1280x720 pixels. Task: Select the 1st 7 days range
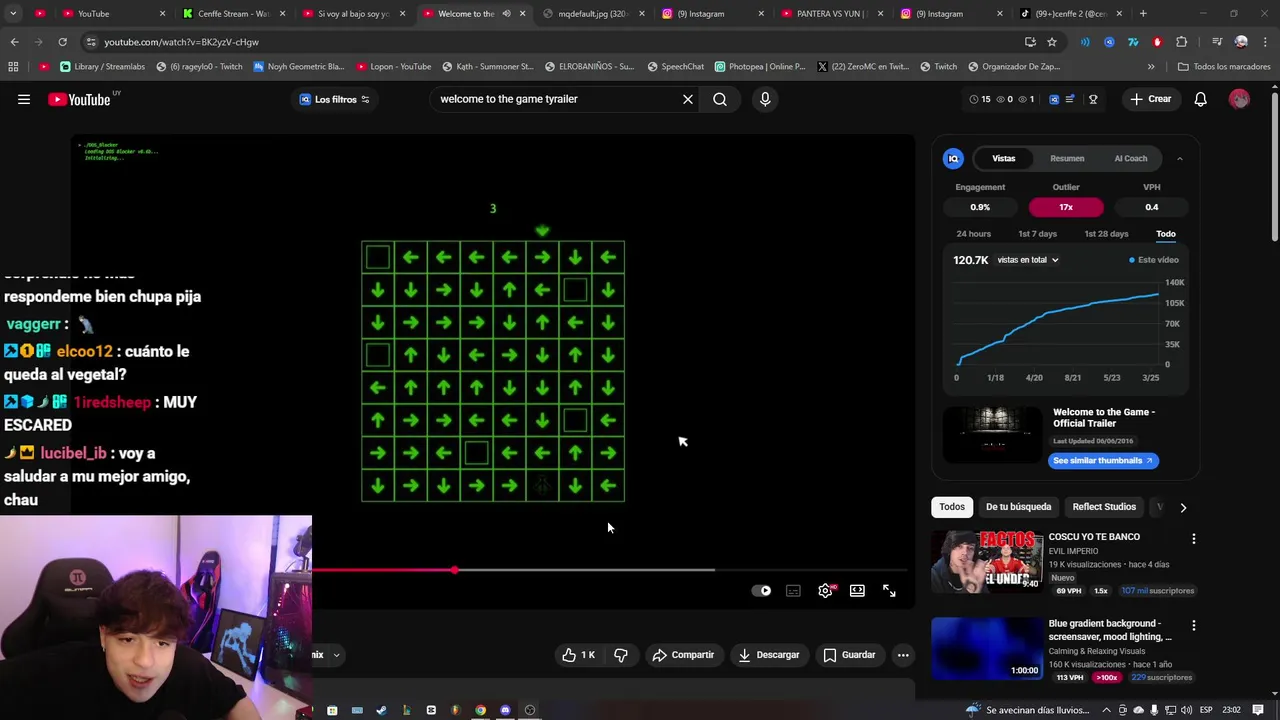tap(1037, 234)
